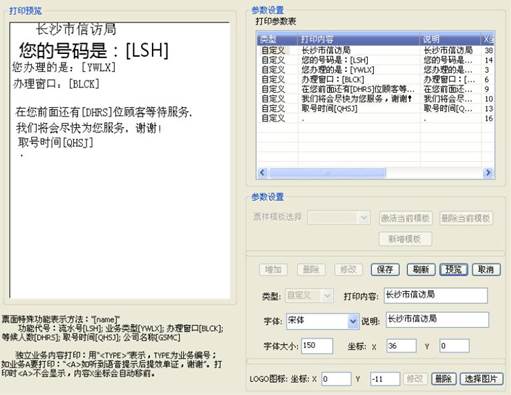Viewport: 511px width, 395px height.
Task: Select row 您的号码是：[LSH] in the table
Action: (x=376, y=60)
